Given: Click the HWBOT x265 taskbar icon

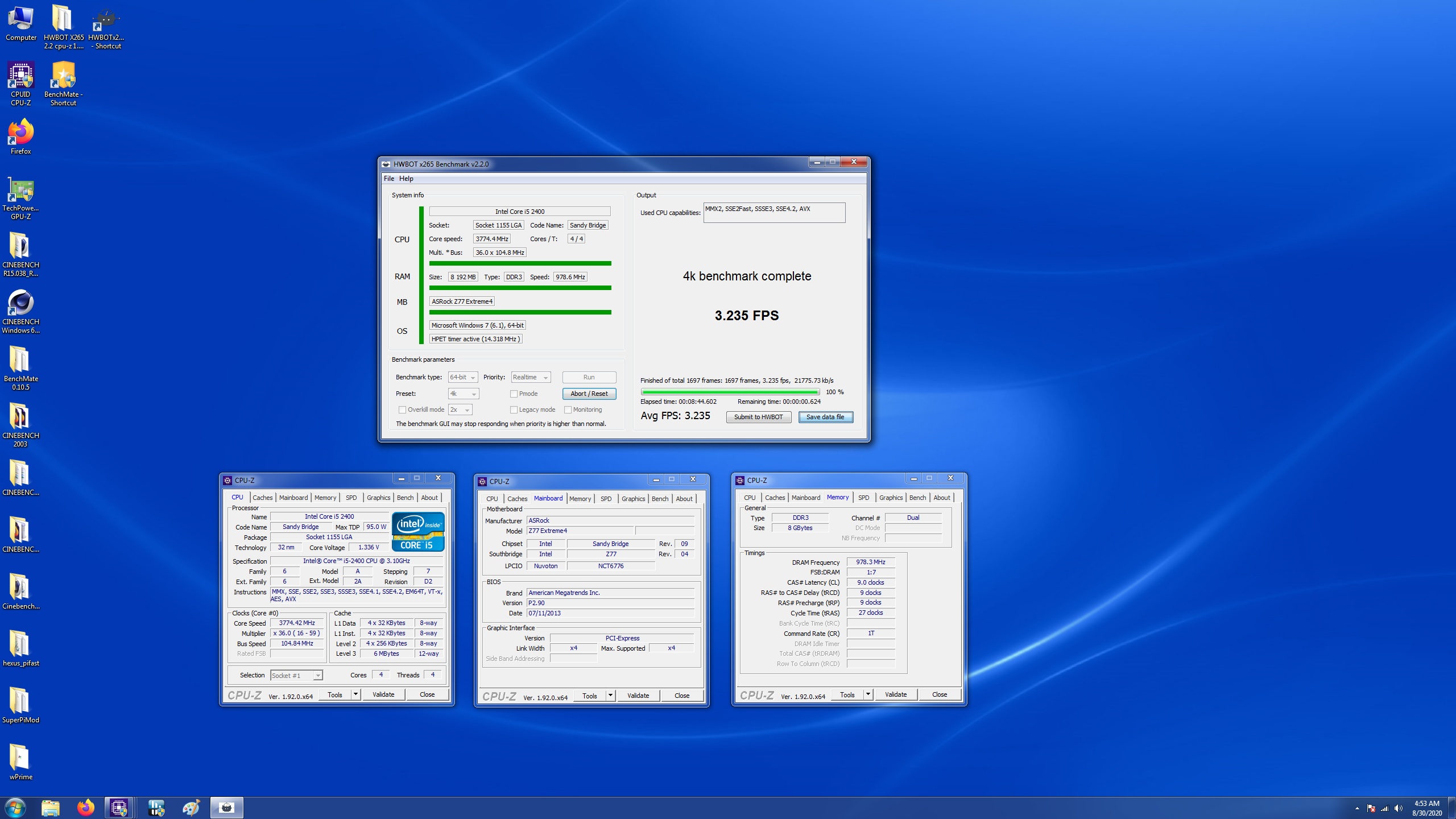Looking at the screenshot, I should pos(227,808).
